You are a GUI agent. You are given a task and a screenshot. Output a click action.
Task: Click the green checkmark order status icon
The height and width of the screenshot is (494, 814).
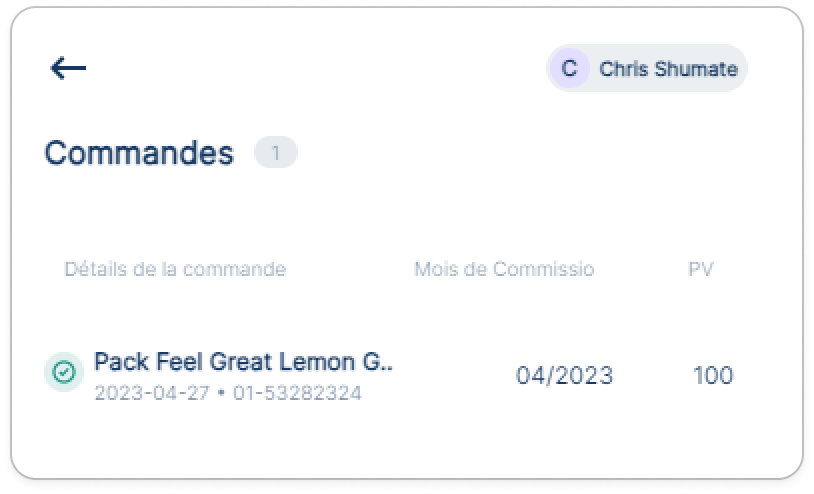click(64, 372)
